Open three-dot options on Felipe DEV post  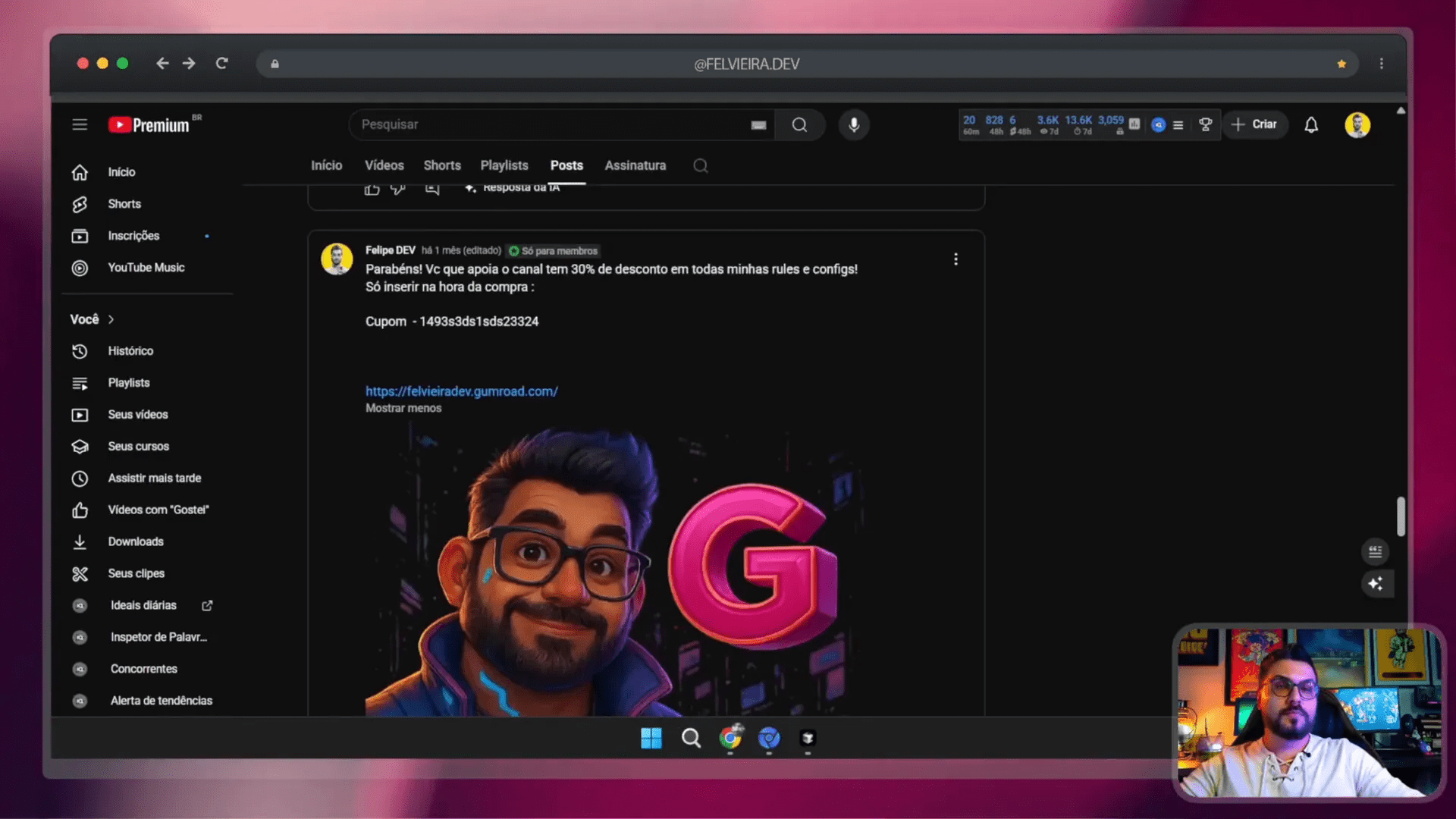955,259
